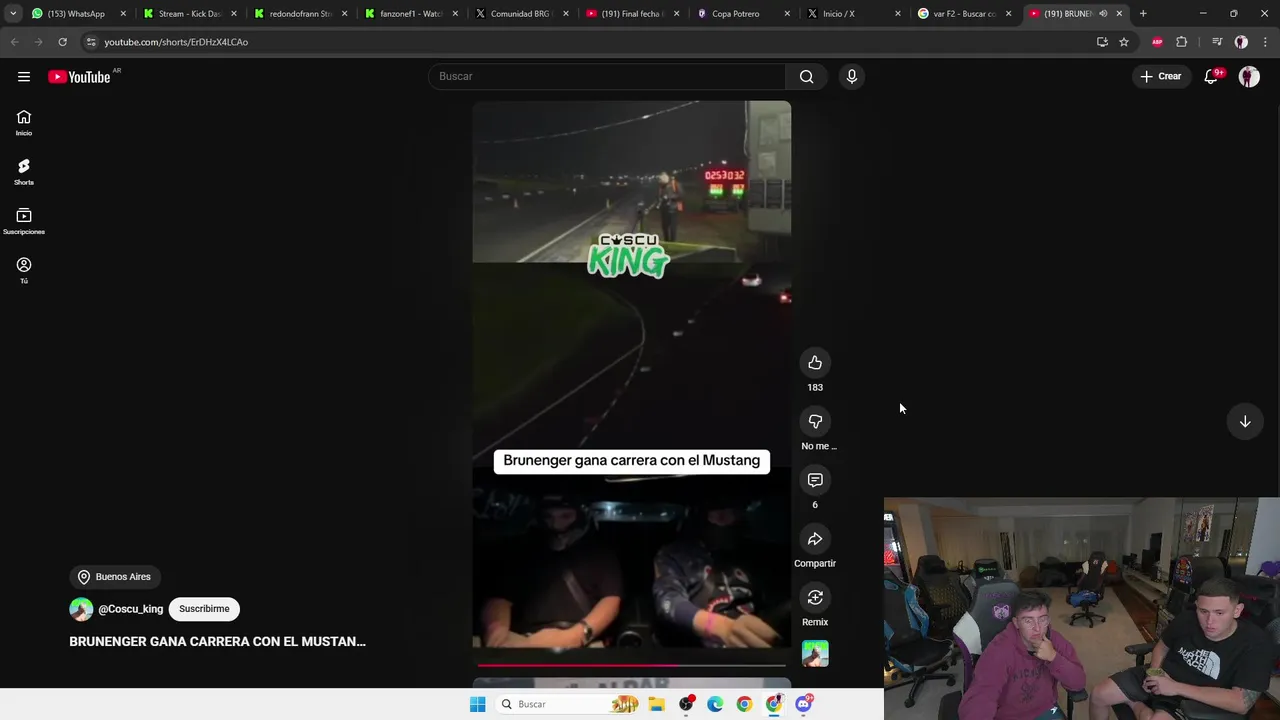The height and width of the screenshot is (720, 1280).
Task: Close the Copa Potrero tab
Action: (x=787, y=14)
